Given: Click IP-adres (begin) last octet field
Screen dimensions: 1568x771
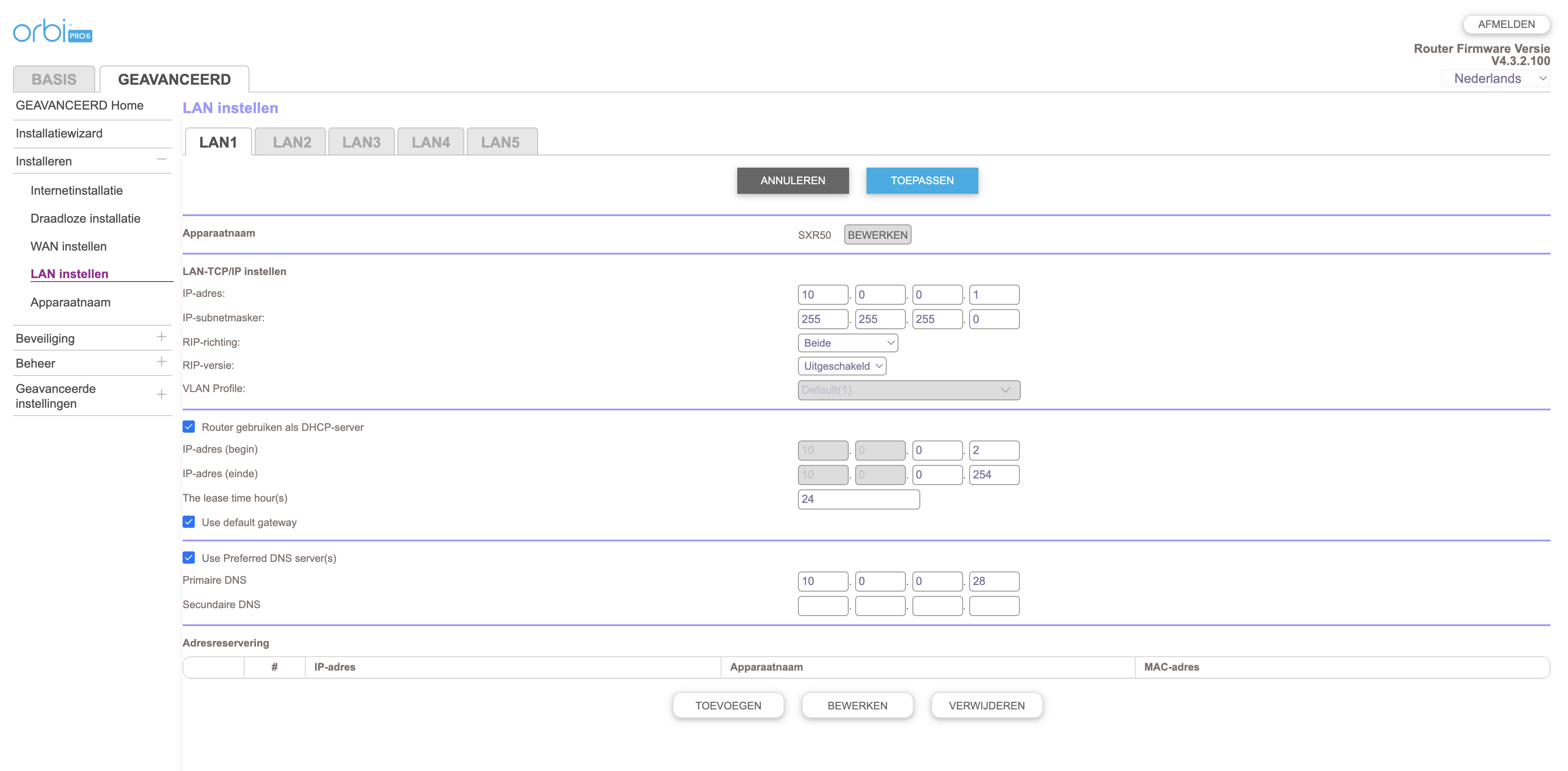Looking at the screenshot, I should 994,450.
